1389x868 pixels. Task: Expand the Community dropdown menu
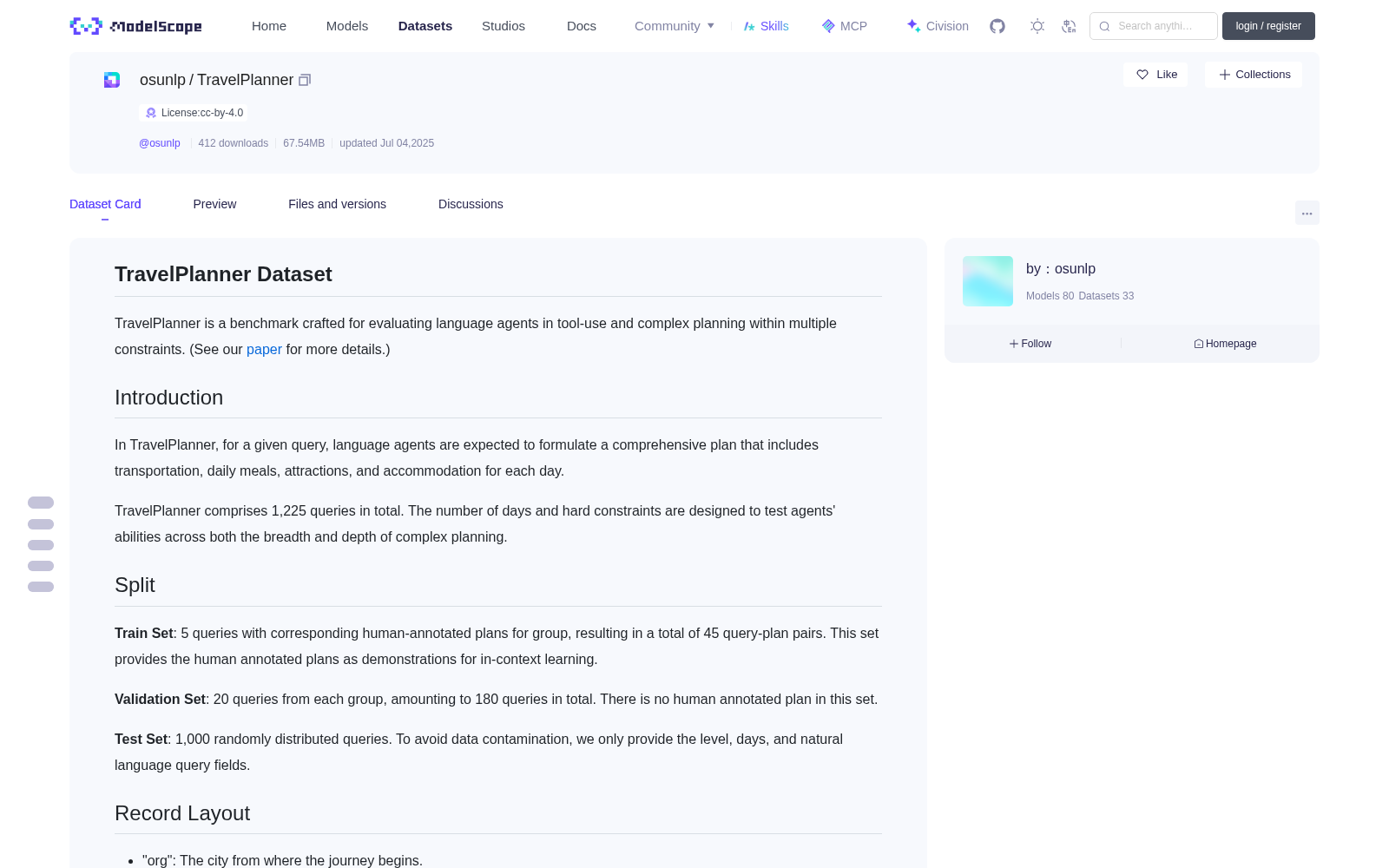[675, 26]
